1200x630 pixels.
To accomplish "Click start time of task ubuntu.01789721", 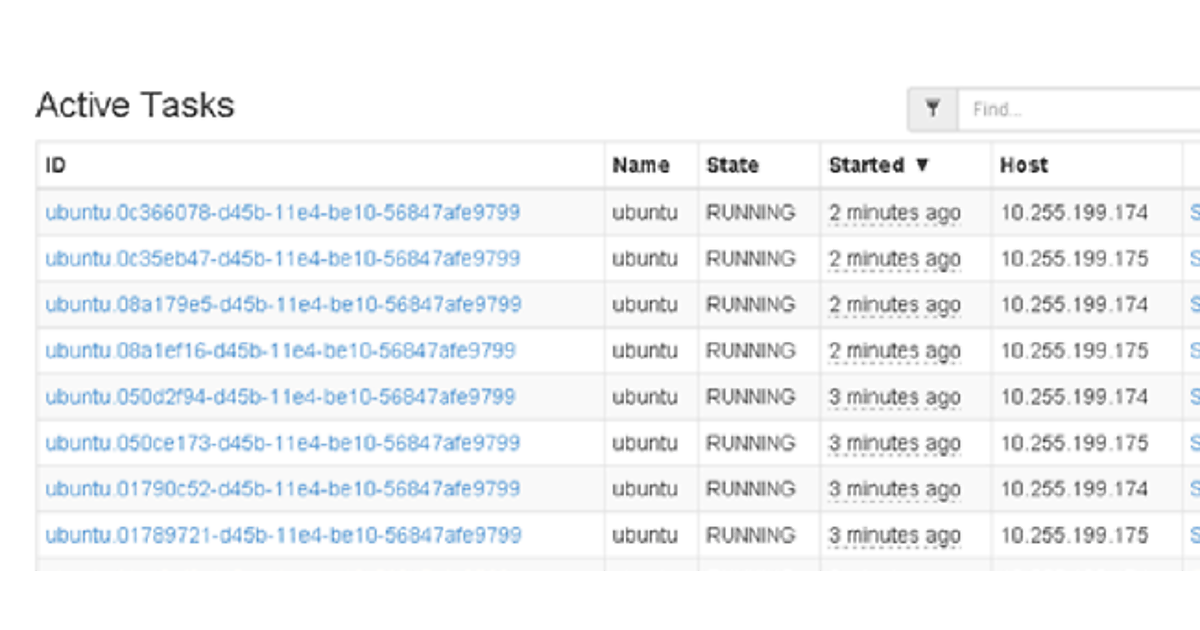I will pos(894,535).
